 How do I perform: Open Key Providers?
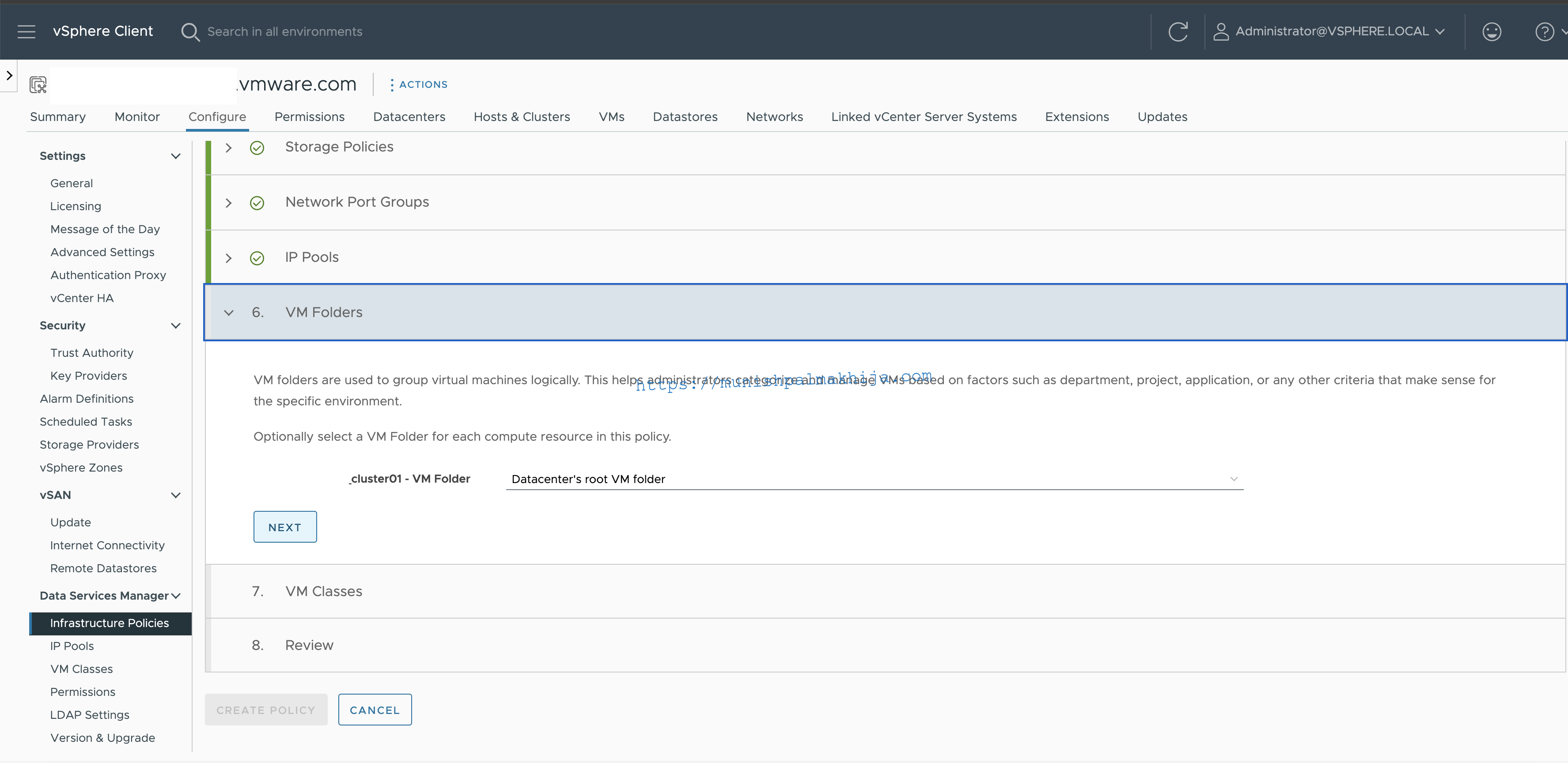[88, 376]
